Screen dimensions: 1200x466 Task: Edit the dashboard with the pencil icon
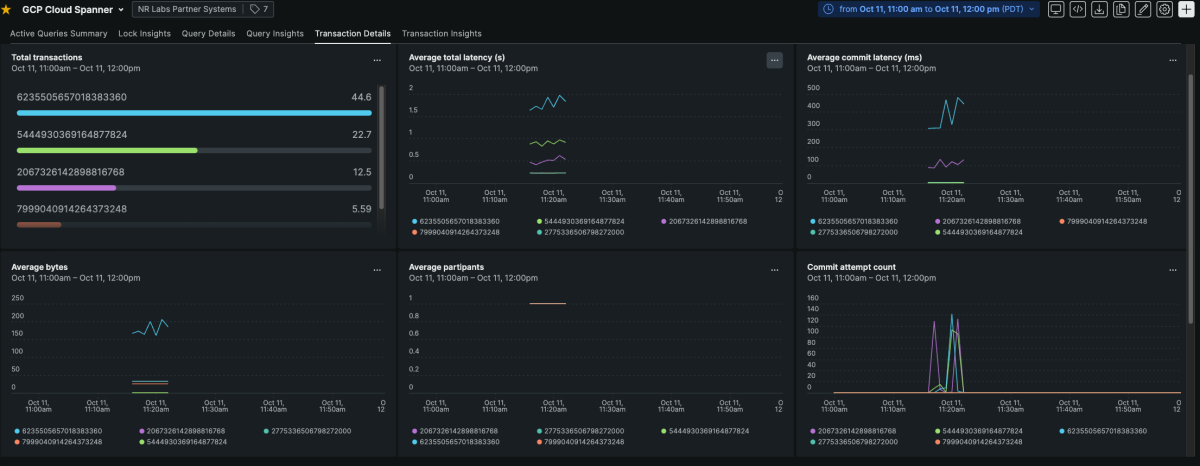1143,9
